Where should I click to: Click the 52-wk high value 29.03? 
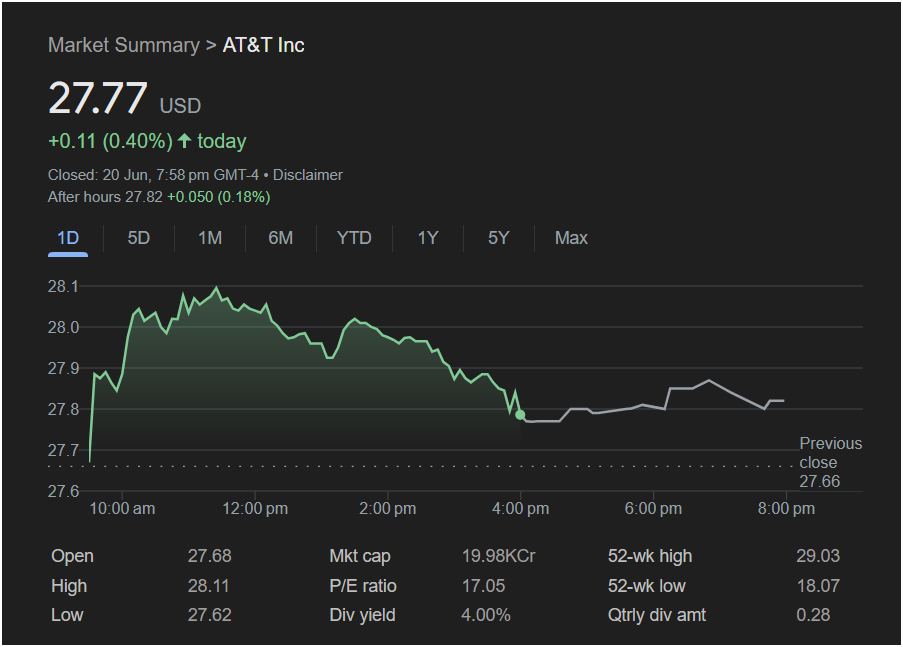pos(818,556)
